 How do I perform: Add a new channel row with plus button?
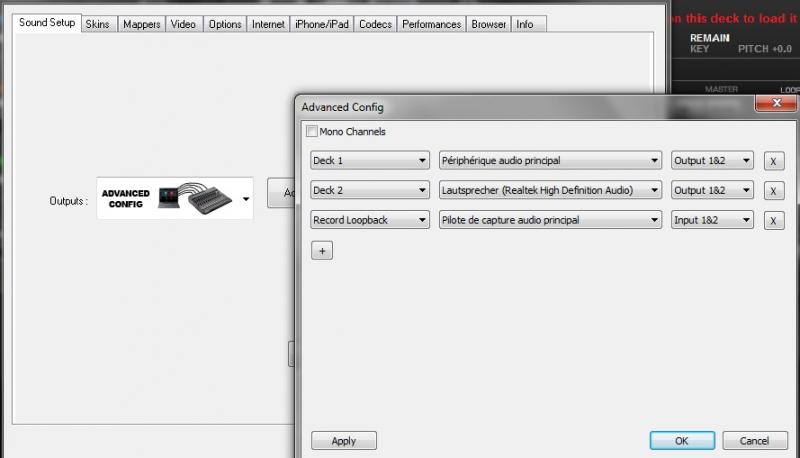tap(321, 251)
